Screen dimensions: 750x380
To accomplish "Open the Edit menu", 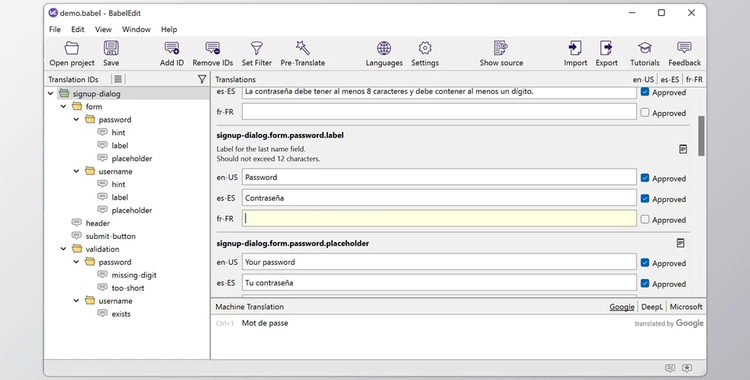I will click(77, 29).
